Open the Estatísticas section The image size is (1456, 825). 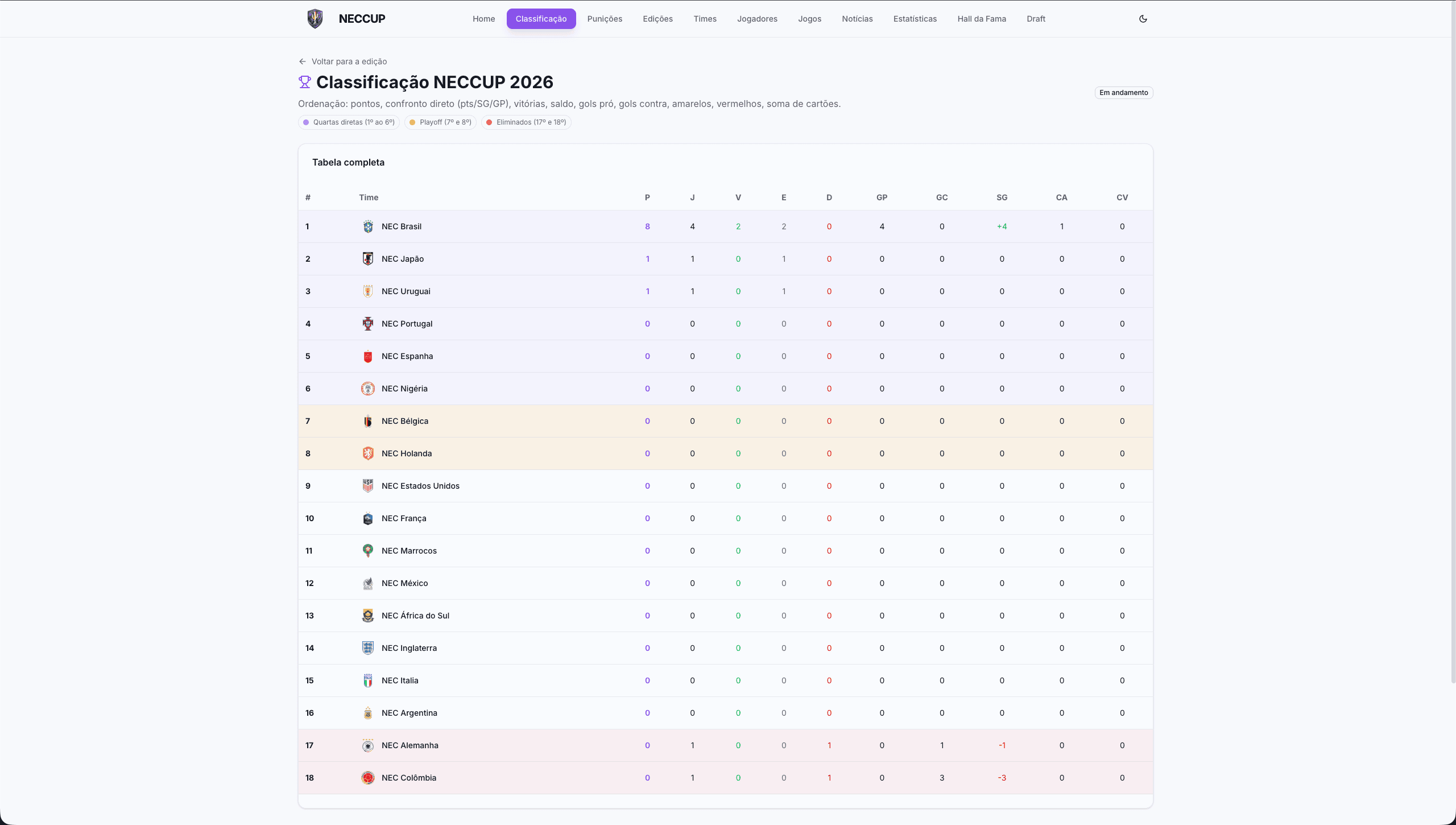[x=915, y=18]
